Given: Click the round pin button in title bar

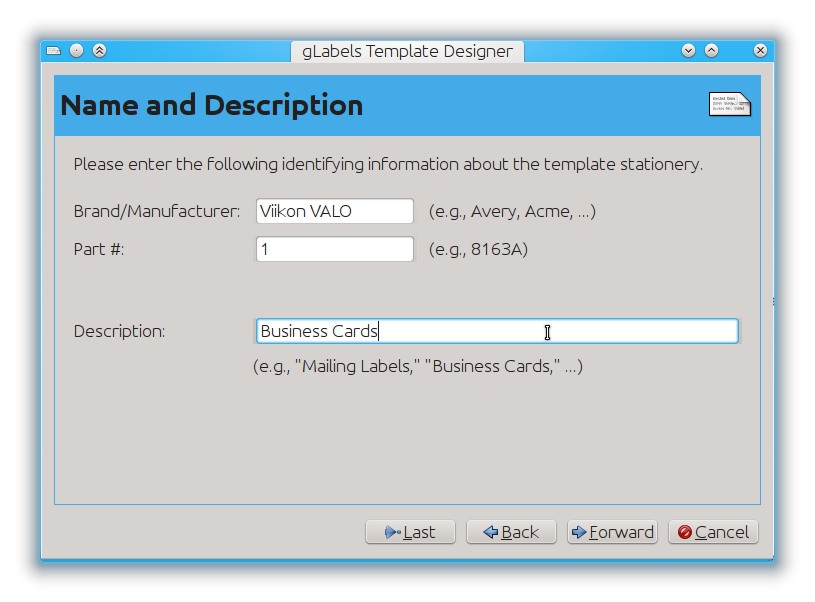Looking at the screenshot, I should point(76,50).
